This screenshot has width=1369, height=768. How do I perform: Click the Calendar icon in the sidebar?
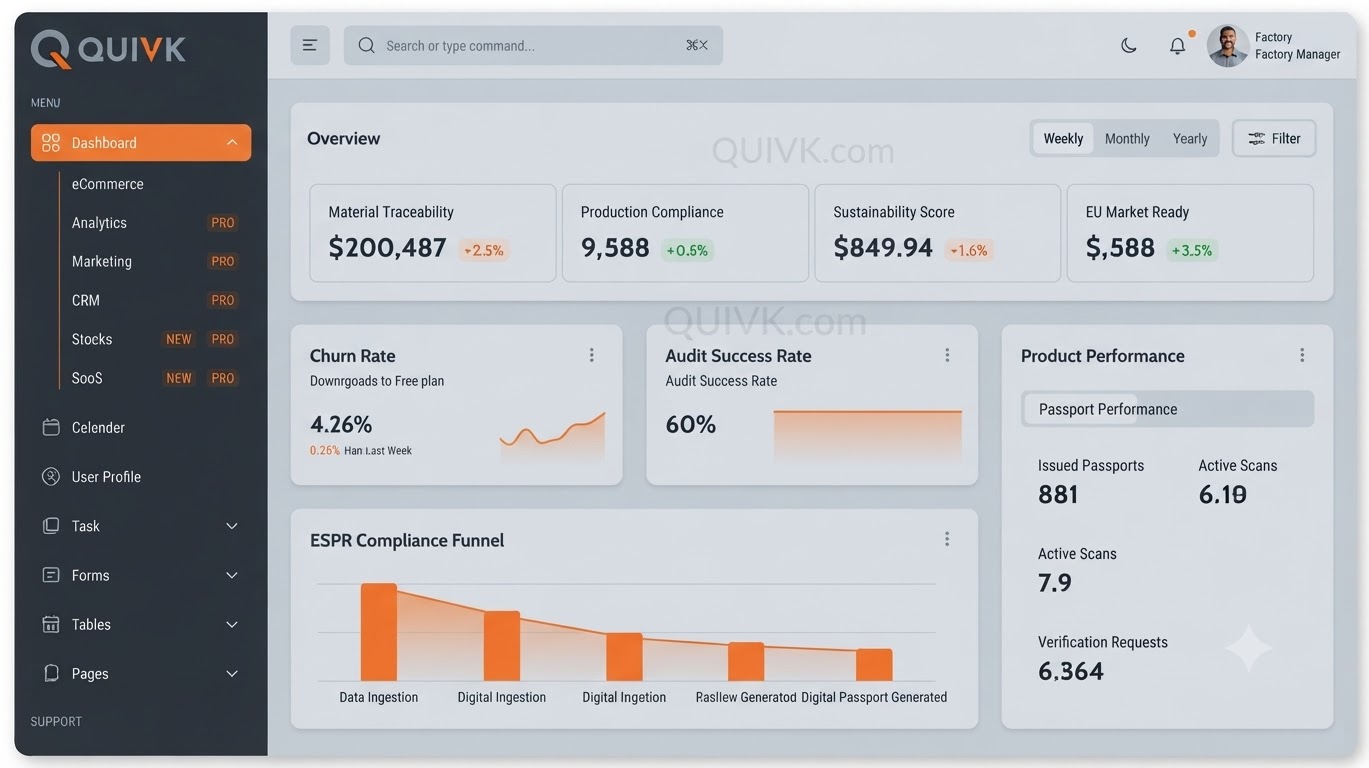tap(51, 427)
